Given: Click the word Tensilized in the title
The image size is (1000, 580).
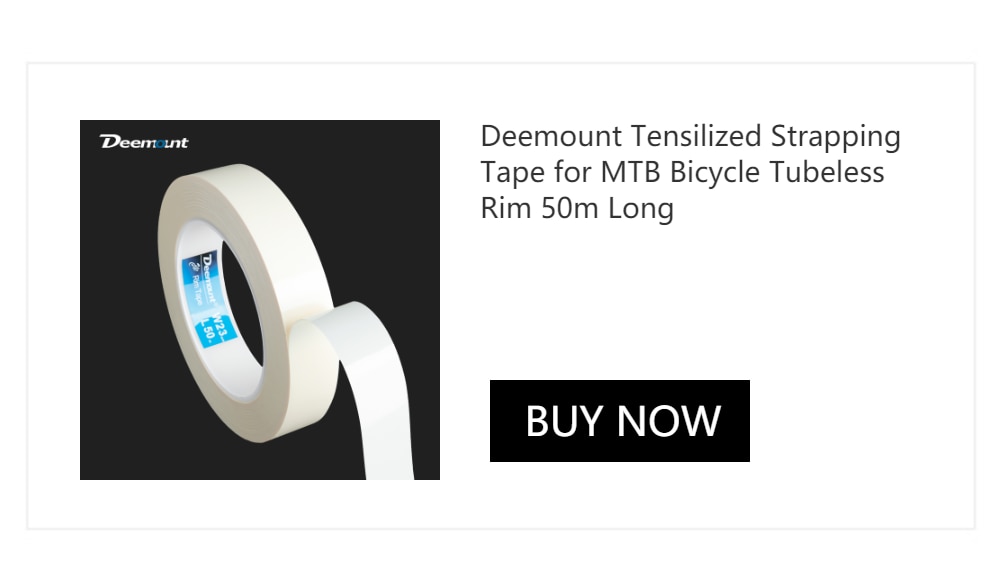Looking at the screenshot, I should click(696, 137).
